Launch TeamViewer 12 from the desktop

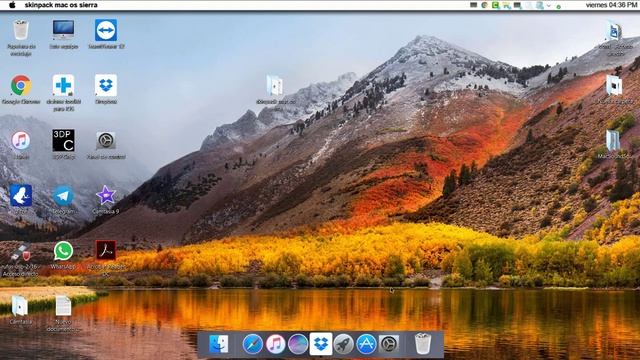pyautogui.click(x=106, y=30)
